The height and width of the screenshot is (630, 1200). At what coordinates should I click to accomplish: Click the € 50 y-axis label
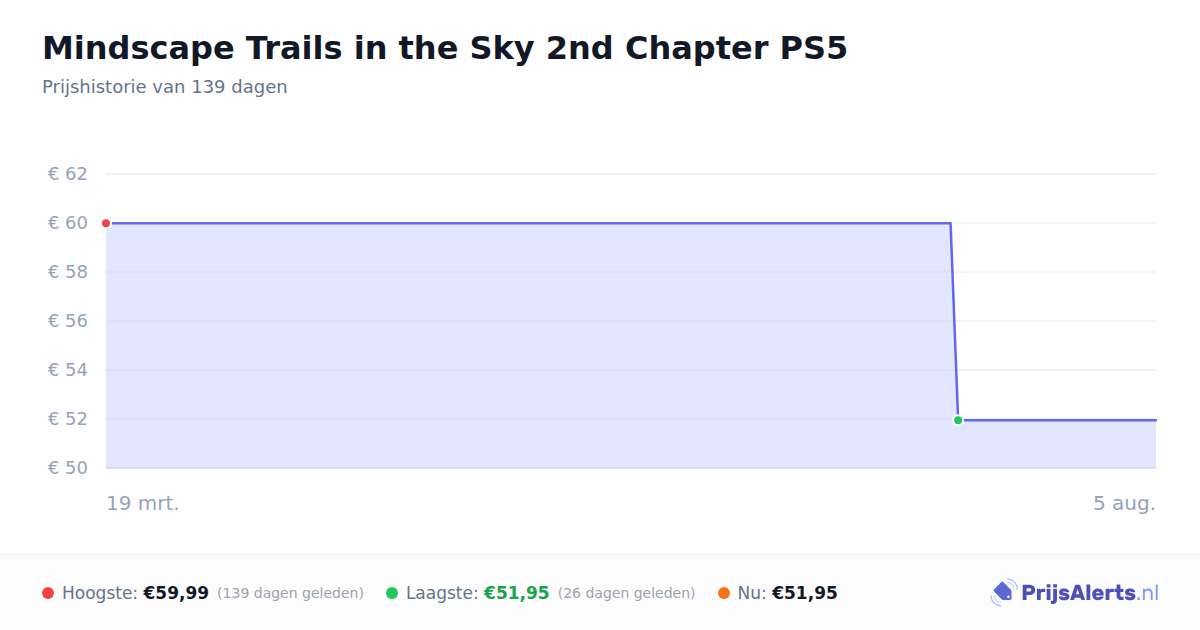click(x=68, y=468)
